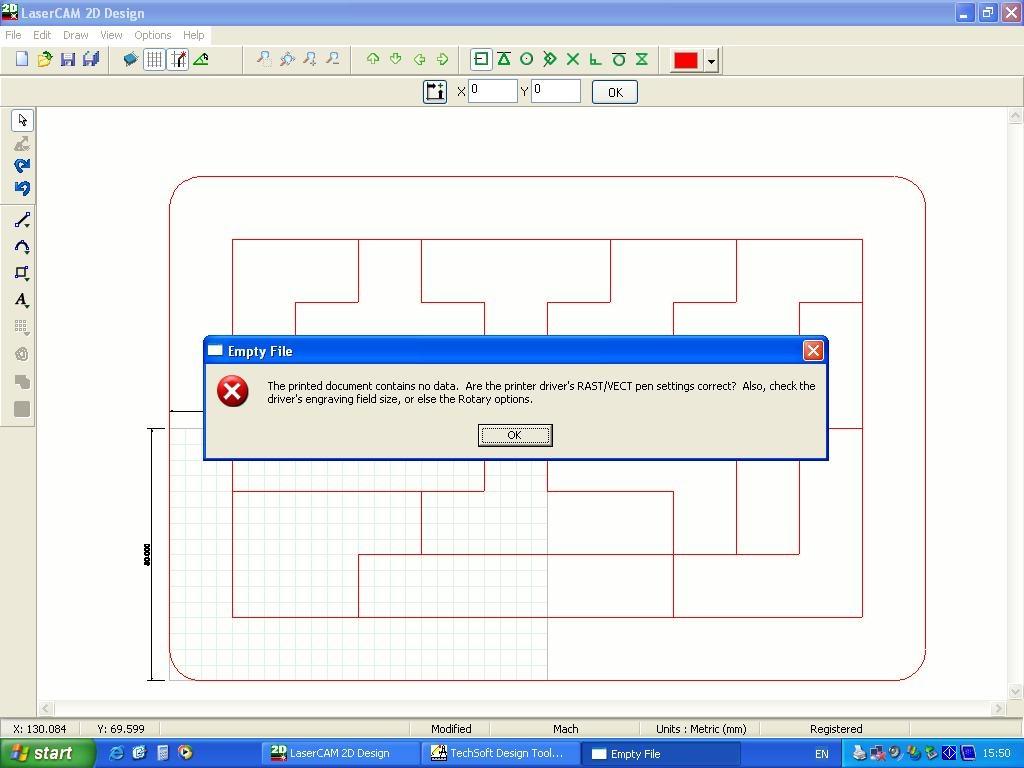This screenshot has height=768, width=1024.
Task: Toggle the grid display button
Action: coord(154,60)
